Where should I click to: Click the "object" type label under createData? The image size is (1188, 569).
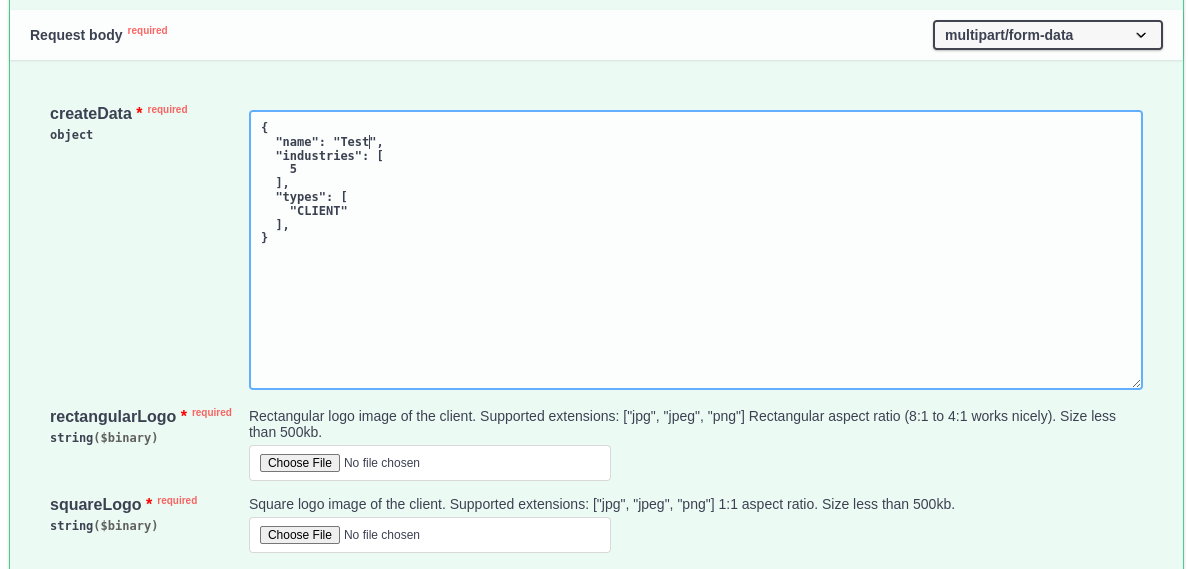pyautogui.click(x=71, y=135)
